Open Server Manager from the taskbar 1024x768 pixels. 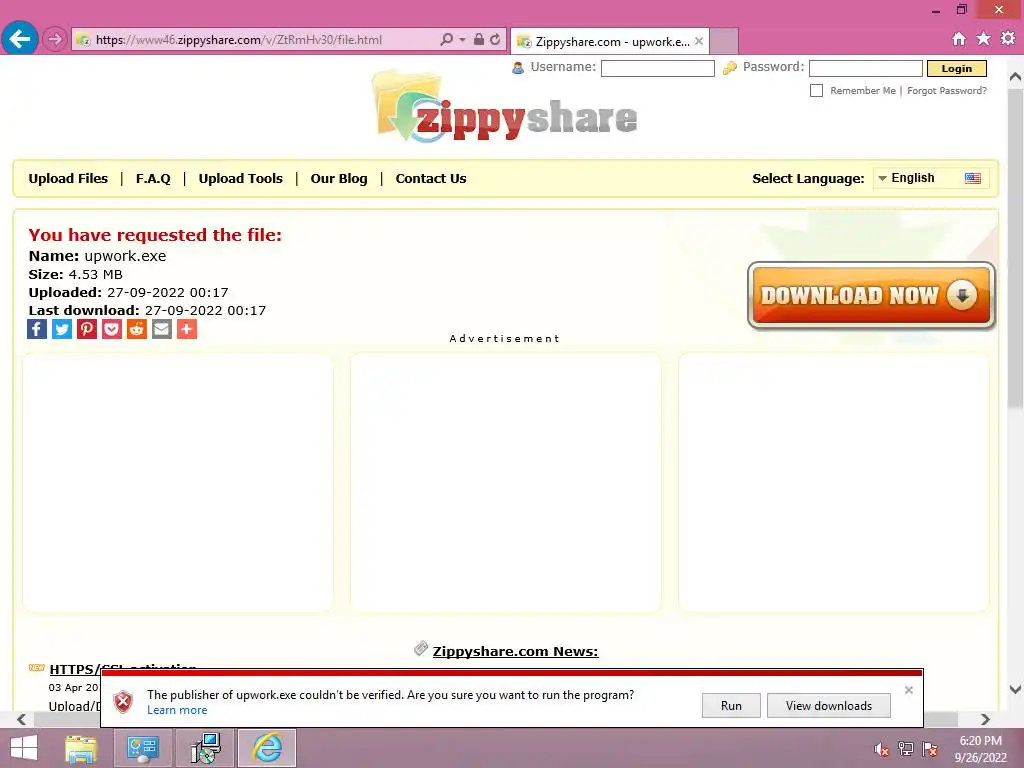[x=142, y=748]
